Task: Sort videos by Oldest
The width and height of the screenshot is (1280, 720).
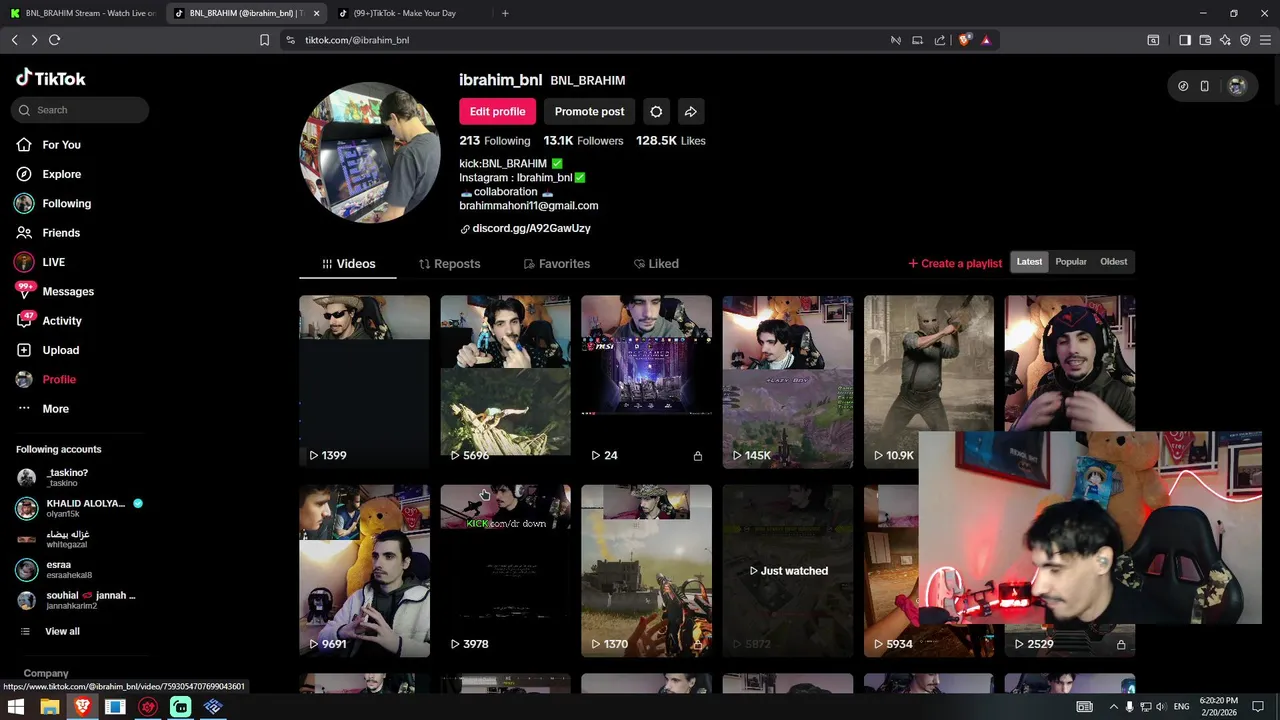Action: (1113, 262)
